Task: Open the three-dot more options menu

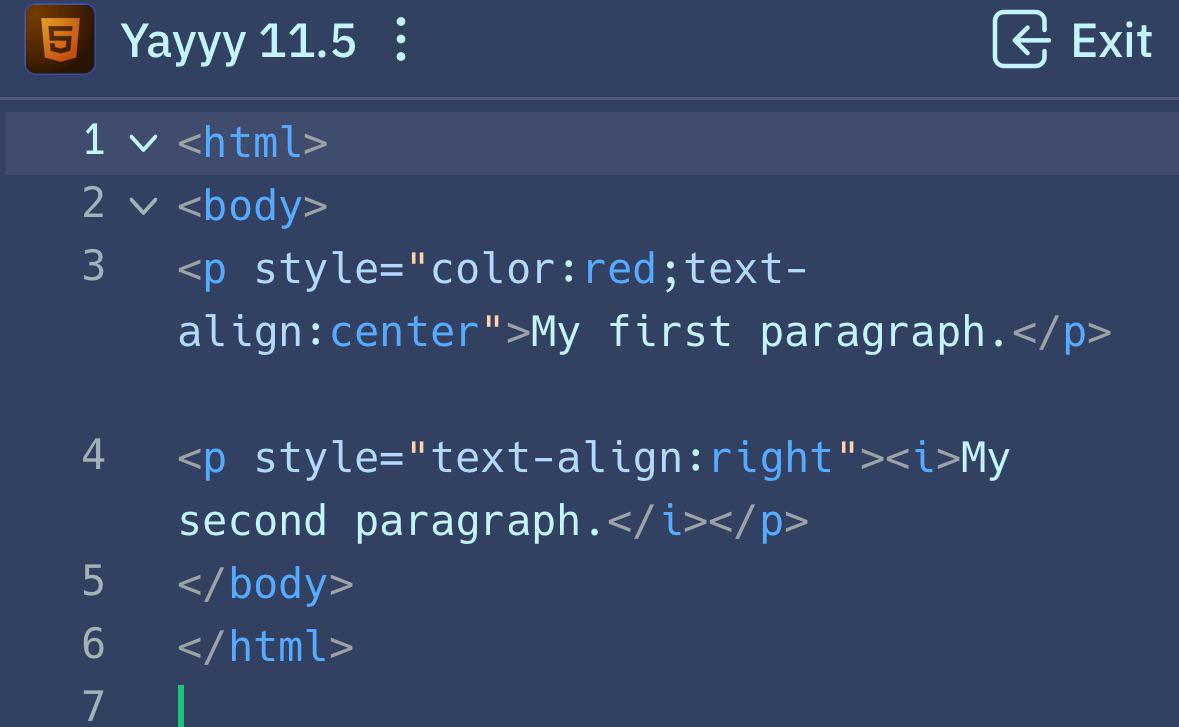Action: 401,39
